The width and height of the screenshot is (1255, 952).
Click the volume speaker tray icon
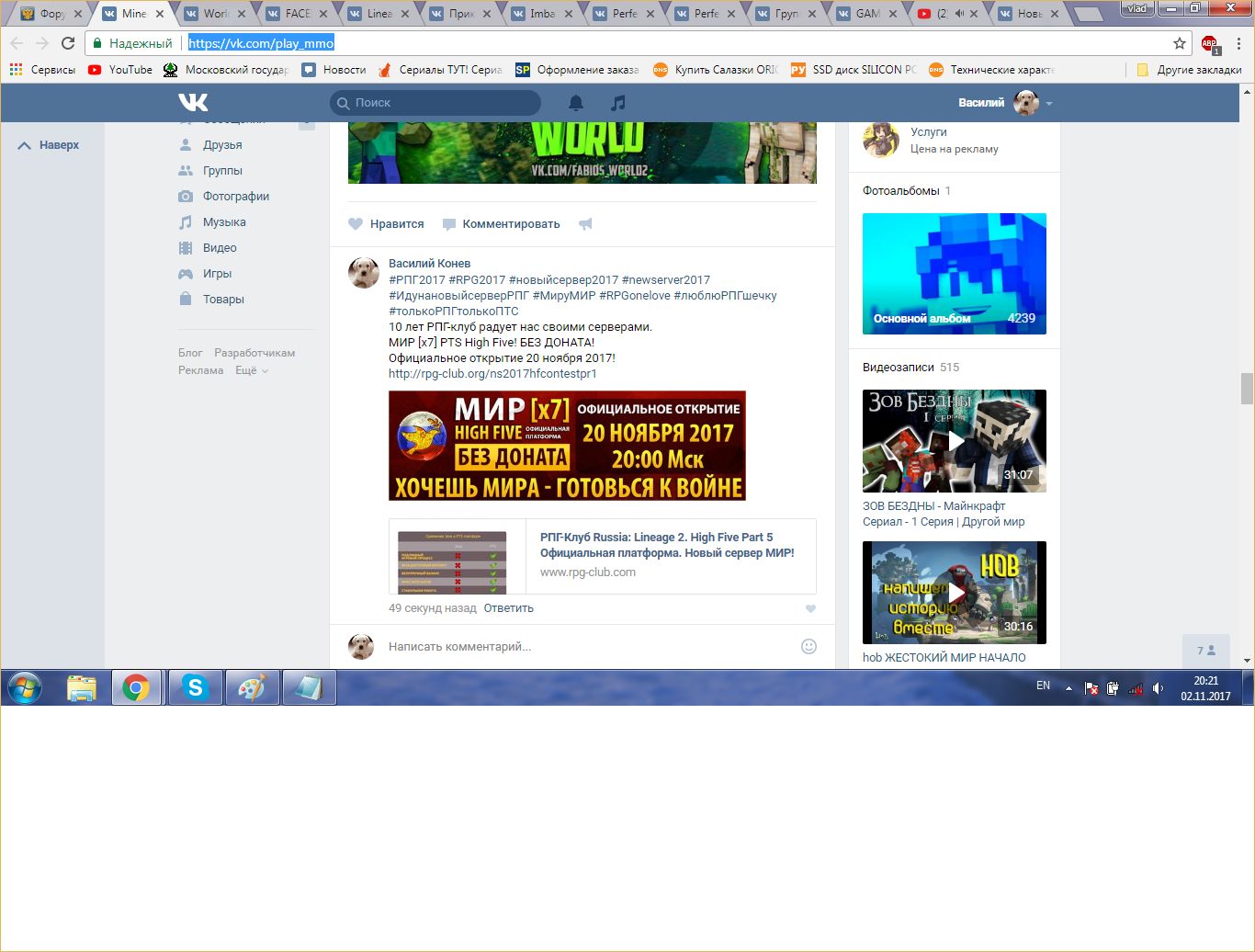coord(1158,688)
